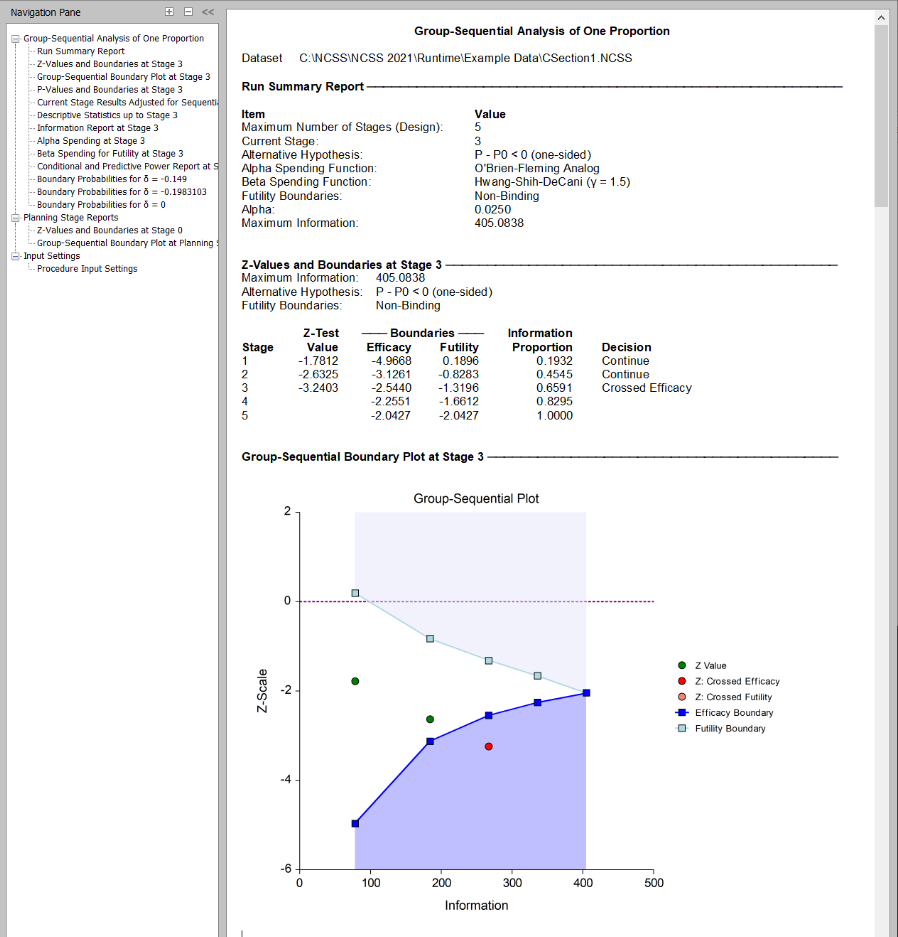
Task: Click Alpha value 0.0250
Action: pyautogui.click(x=492, y=210)
